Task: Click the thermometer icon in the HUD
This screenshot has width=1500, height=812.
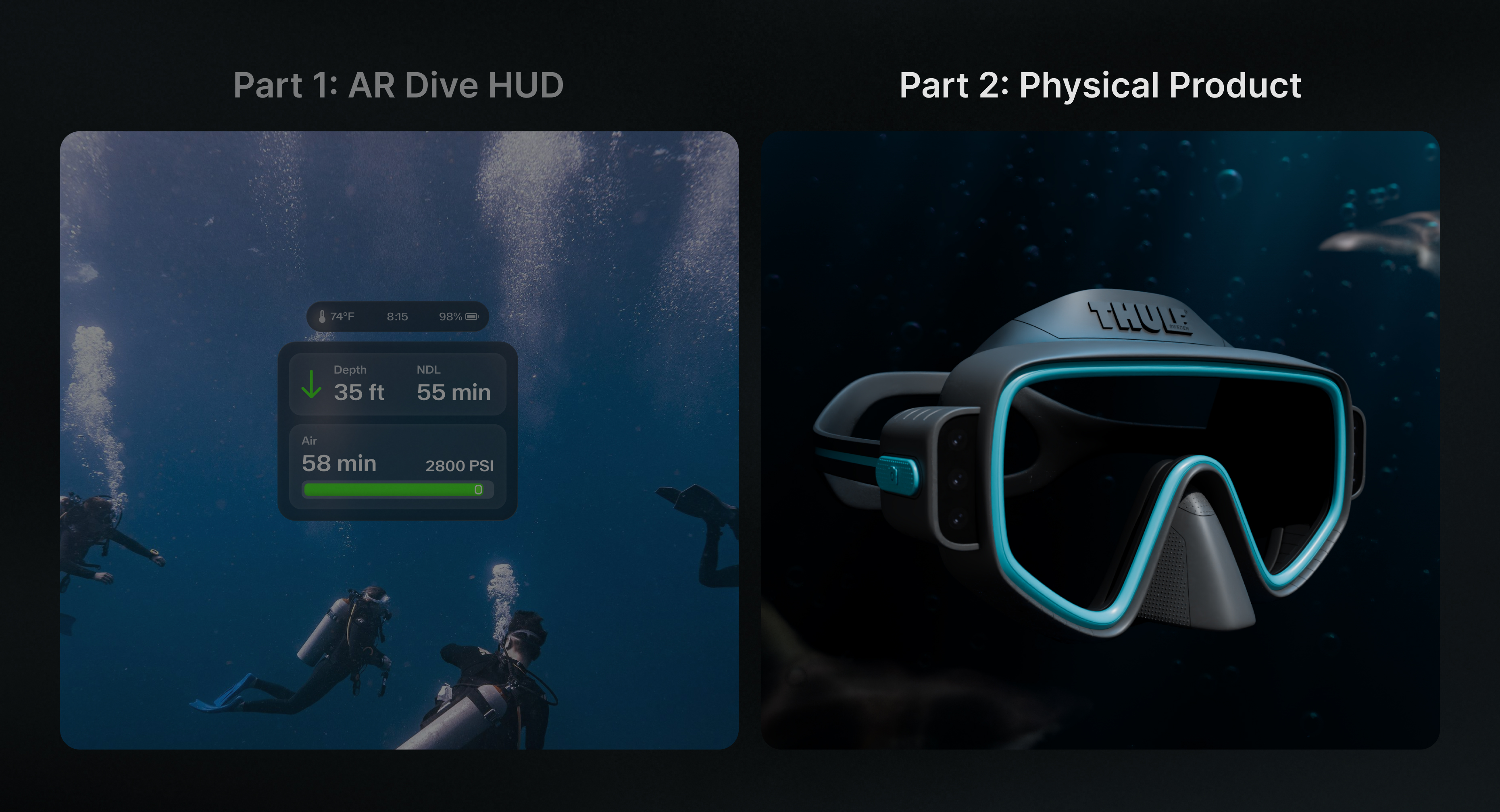Action: [x=322, y=317]
